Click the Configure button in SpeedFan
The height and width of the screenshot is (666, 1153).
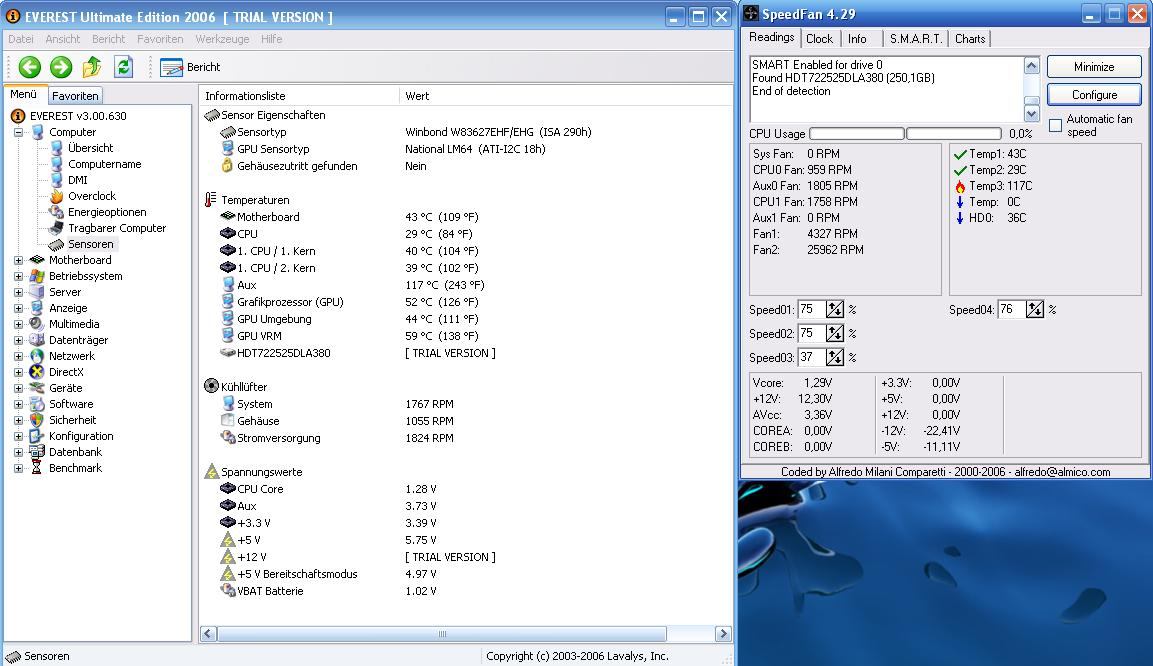click(1094, 95)
